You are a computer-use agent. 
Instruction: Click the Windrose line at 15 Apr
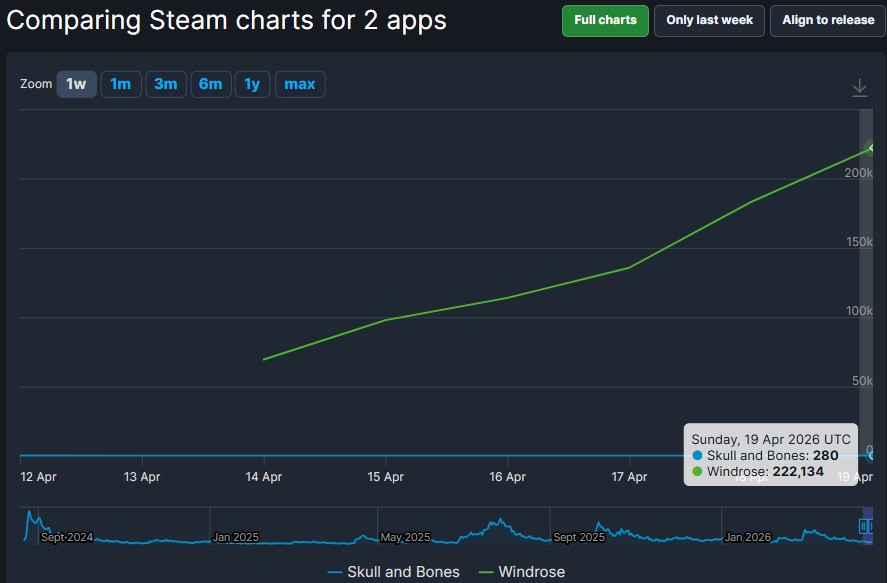(386, 320)
